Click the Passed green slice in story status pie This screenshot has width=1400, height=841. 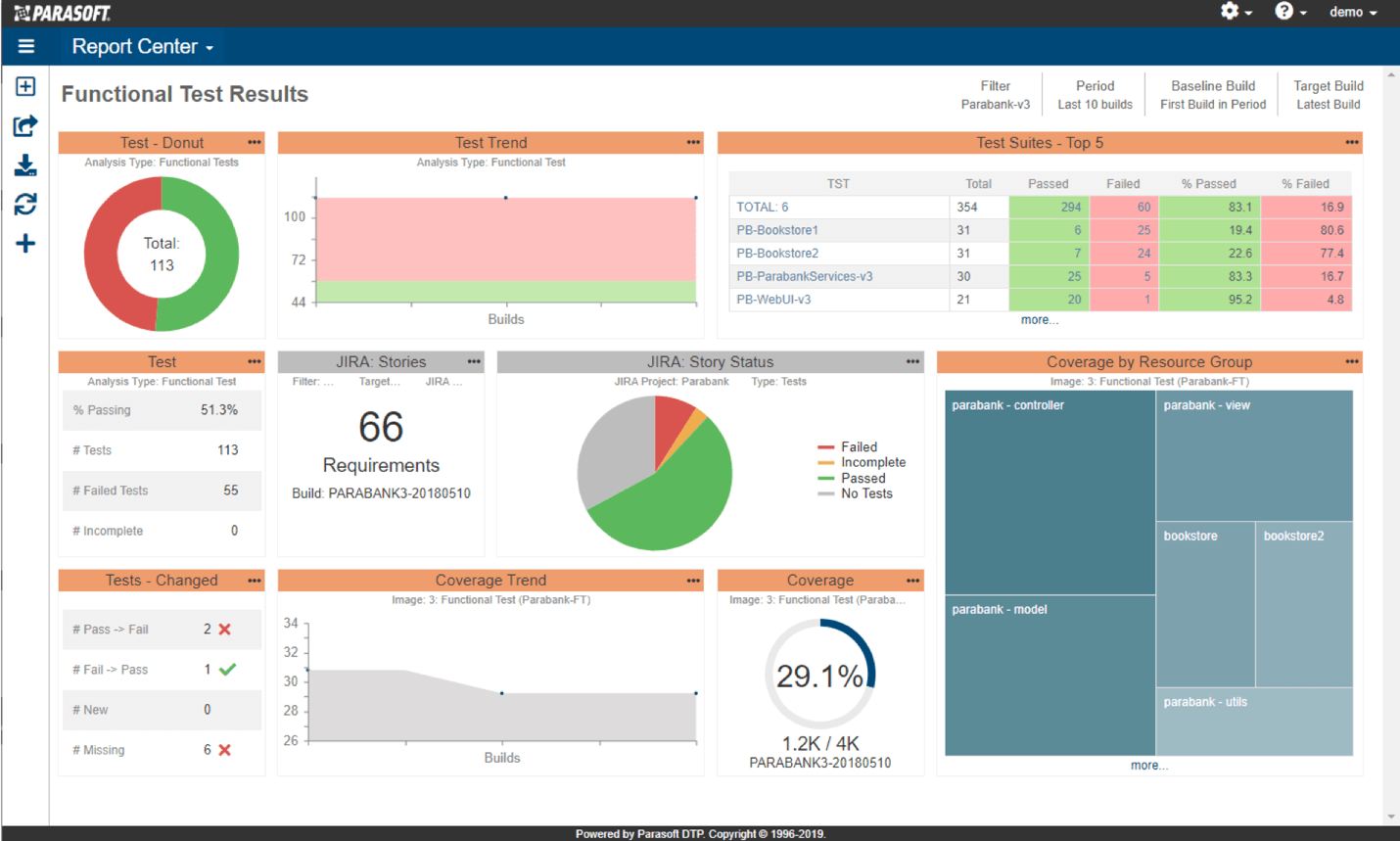coord(676,504)
